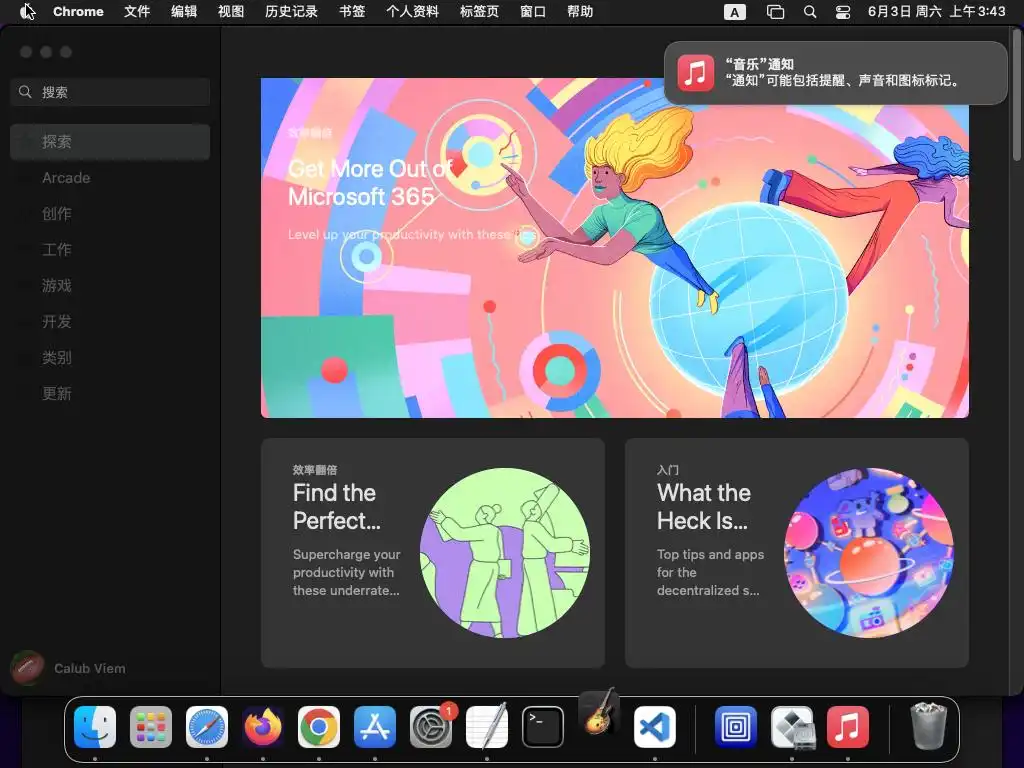Click the Apple menu icon
This screenshot has width=1024, height=768.
click(27, 11)
